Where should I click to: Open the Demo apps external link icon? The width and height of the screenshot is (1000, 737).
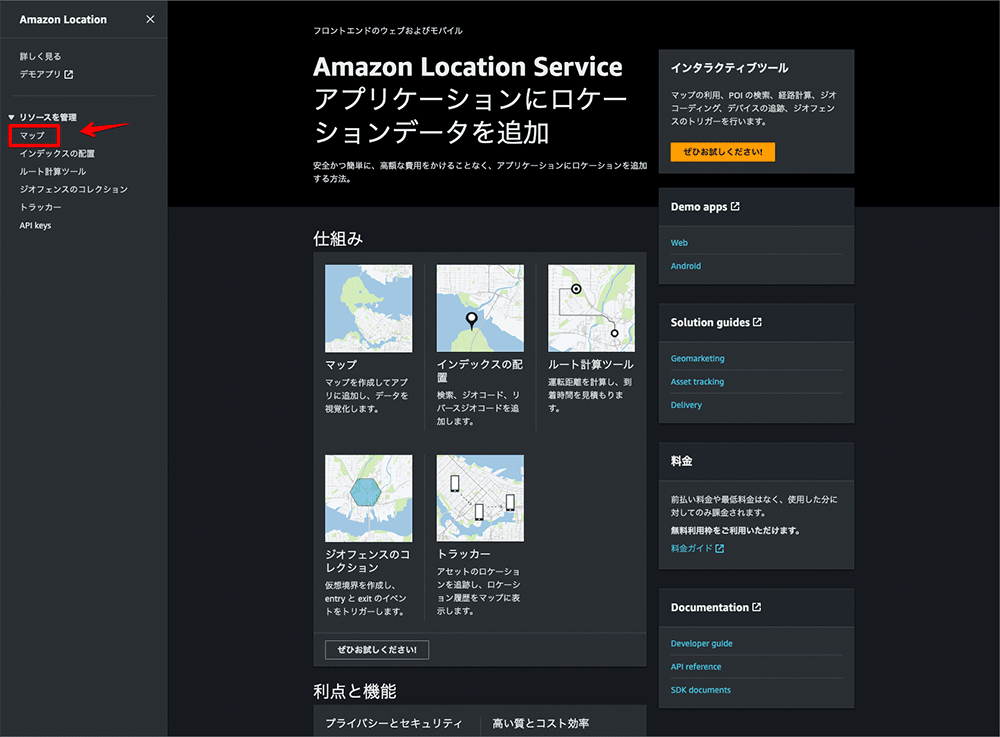pos(735,206)
